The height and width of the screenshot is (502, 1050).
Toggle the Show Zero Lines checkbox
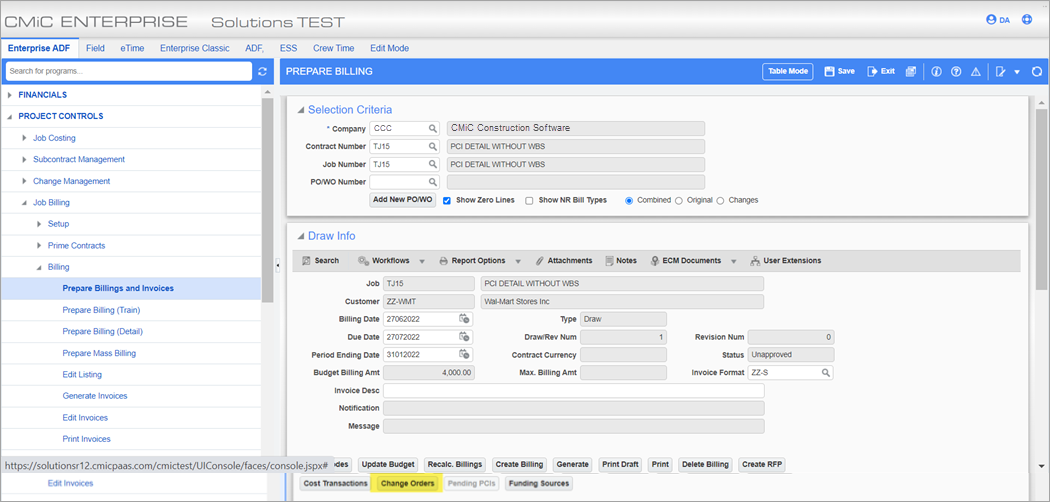[x=447, y=200]
